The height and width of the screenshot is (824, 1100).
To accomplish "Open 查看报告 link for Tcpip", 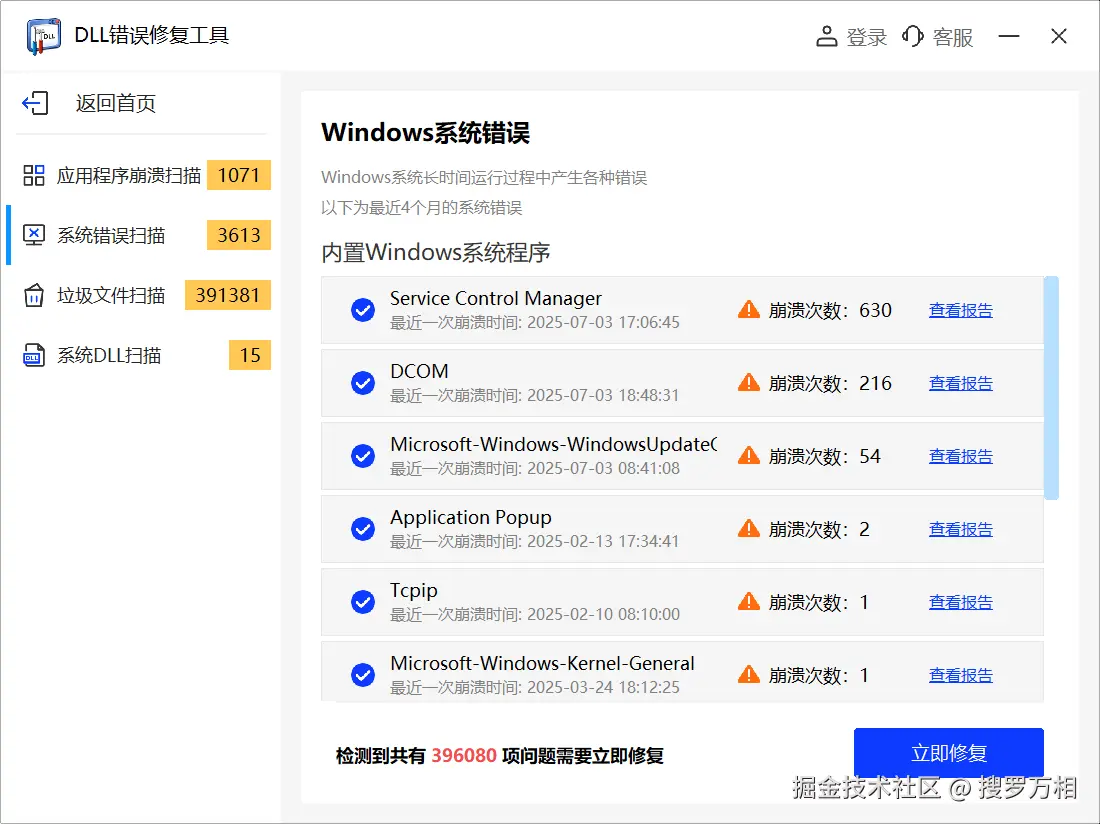I will (960, 602).
